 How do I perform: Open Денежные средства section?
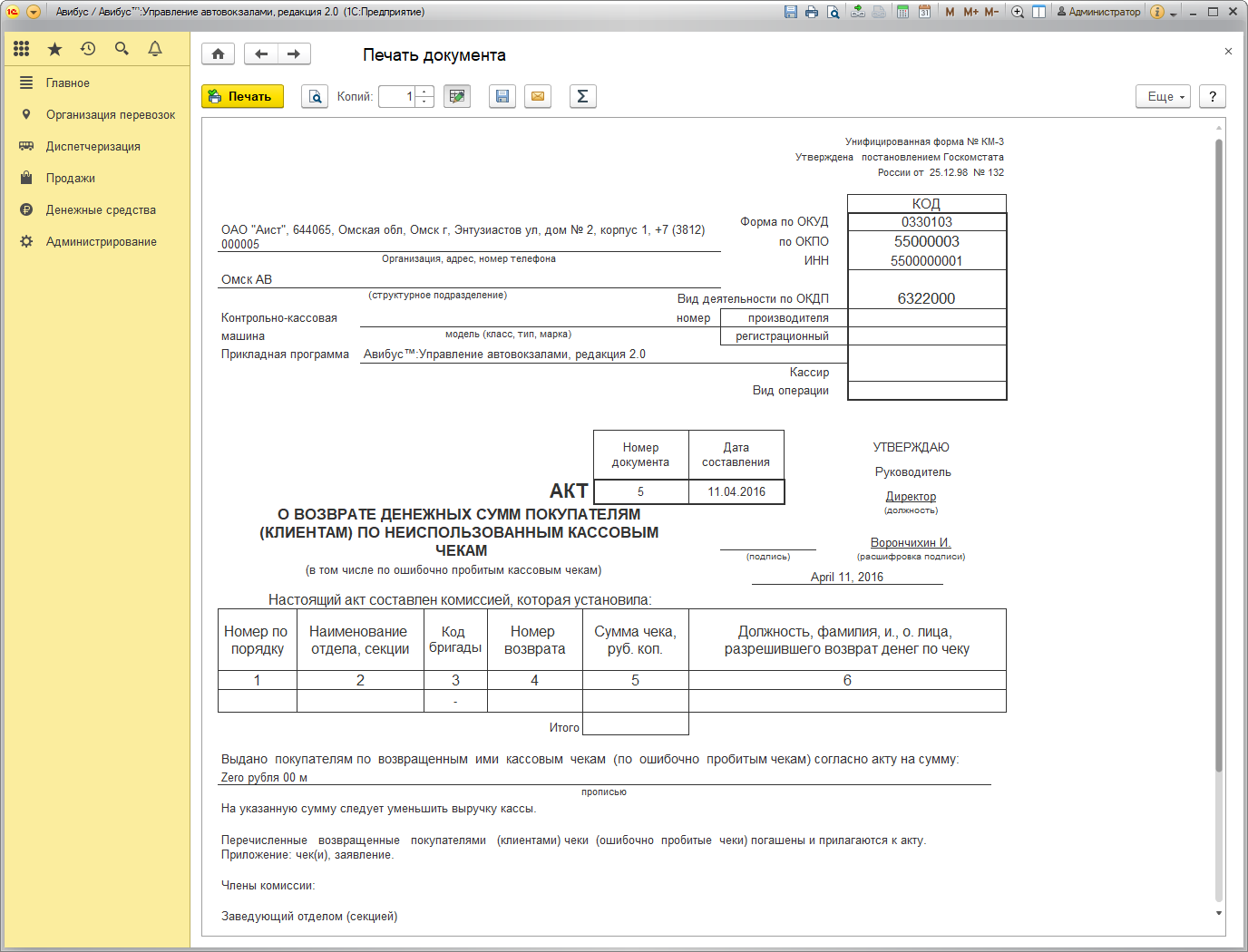coord(101,210)
